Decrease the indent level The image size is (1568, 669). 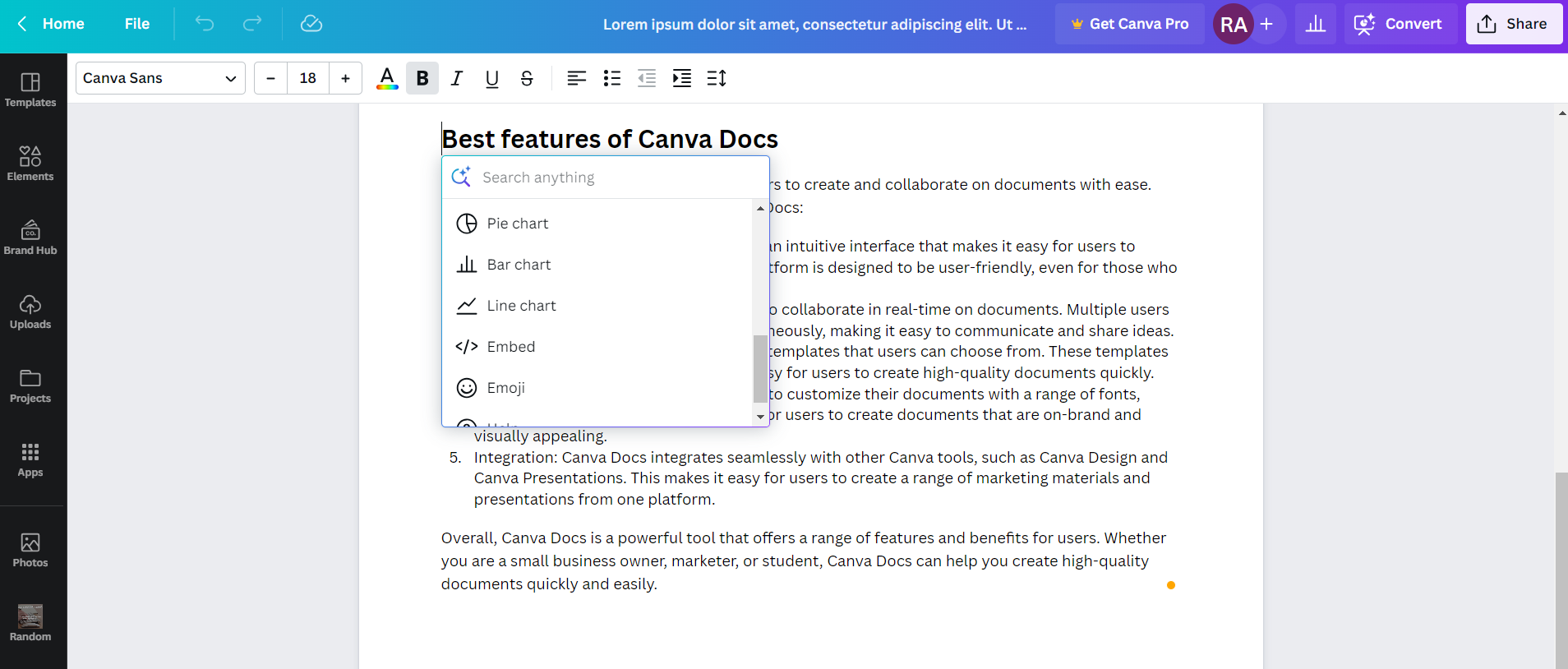(647, 78)
